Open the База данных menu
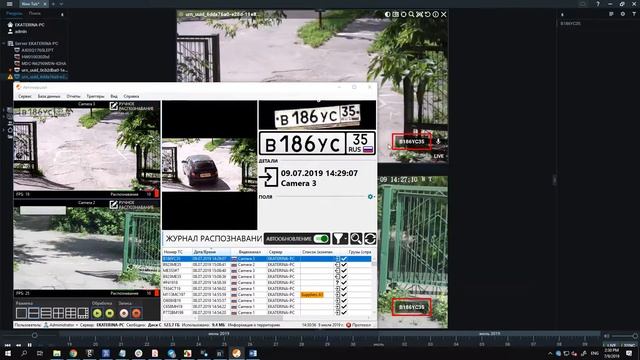Screen dimensions: 640x360 pyautogui.click(x=49, y=96)
